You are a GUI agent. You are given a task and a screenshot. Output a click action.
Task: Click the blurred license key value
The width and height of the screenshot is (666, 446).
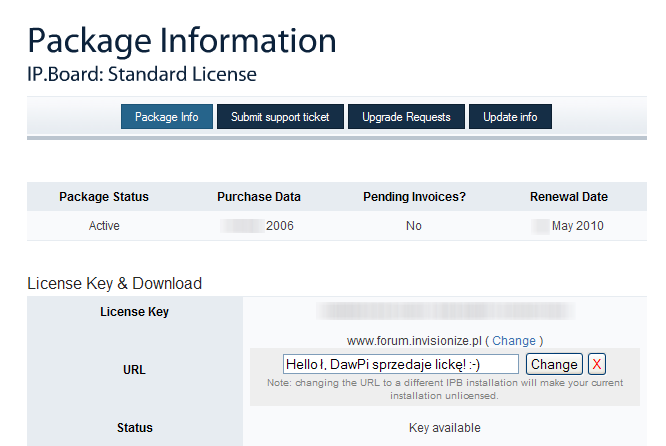point(444,312)
